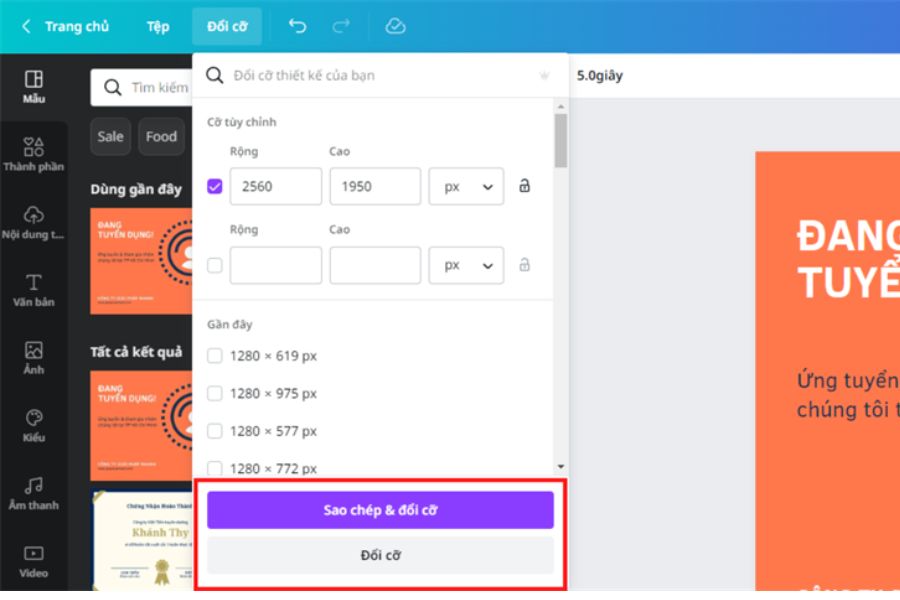Open the Âm thanh audio panel
Image resolution: width=900 pixels, height=600 pixels.
33,494
